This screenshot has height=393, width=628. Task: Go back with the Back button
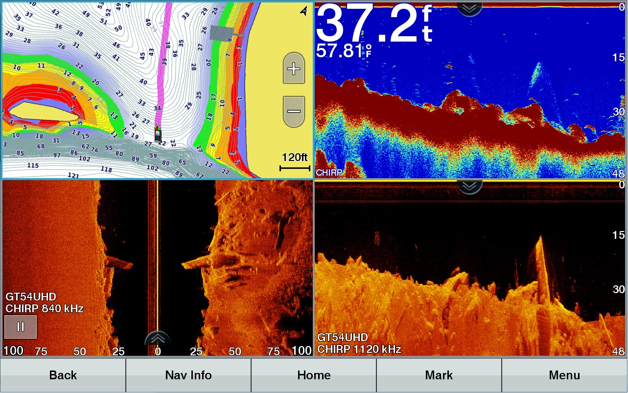[63, 375]
